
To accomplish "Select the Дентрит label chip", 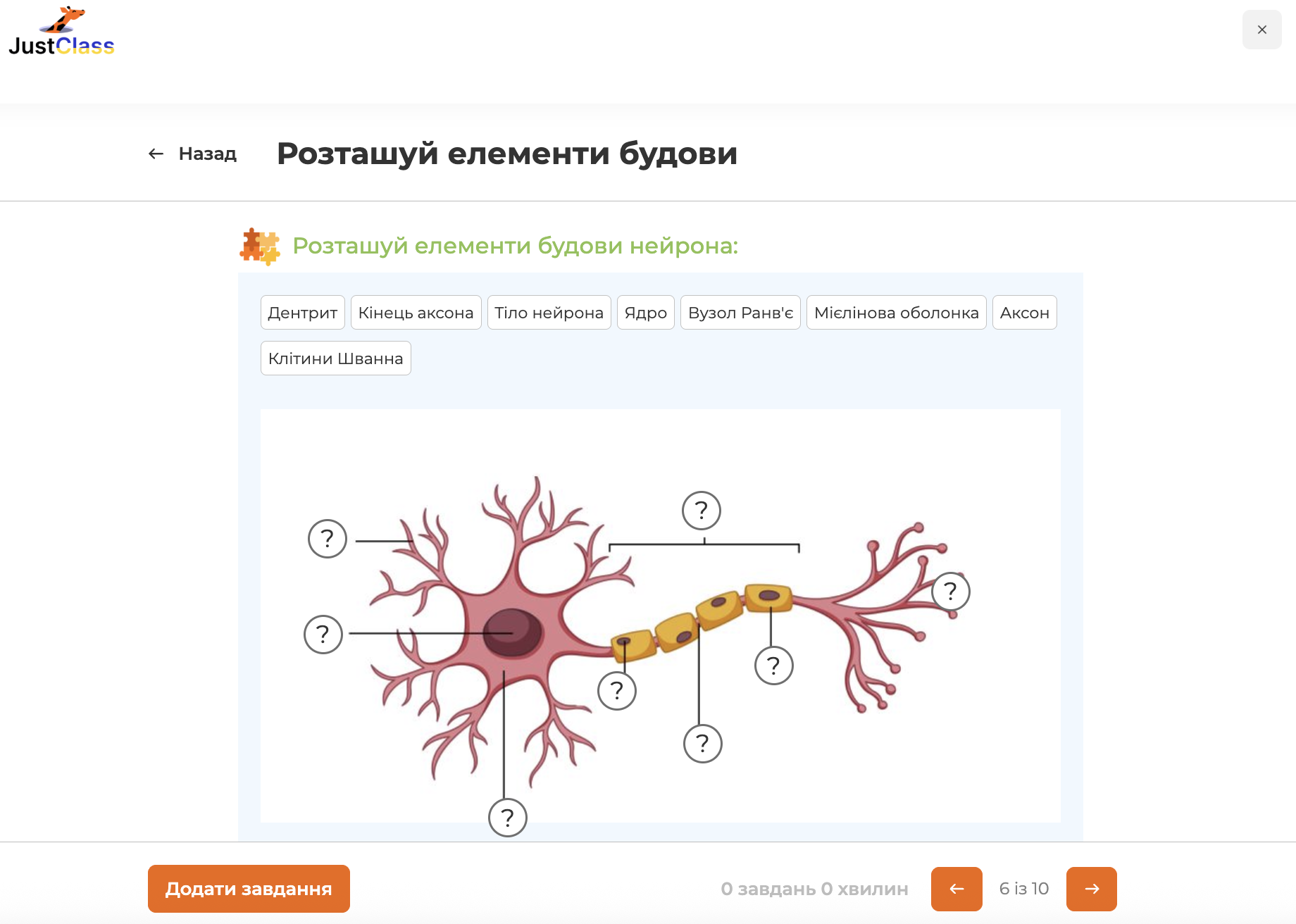I will (302, 312).
